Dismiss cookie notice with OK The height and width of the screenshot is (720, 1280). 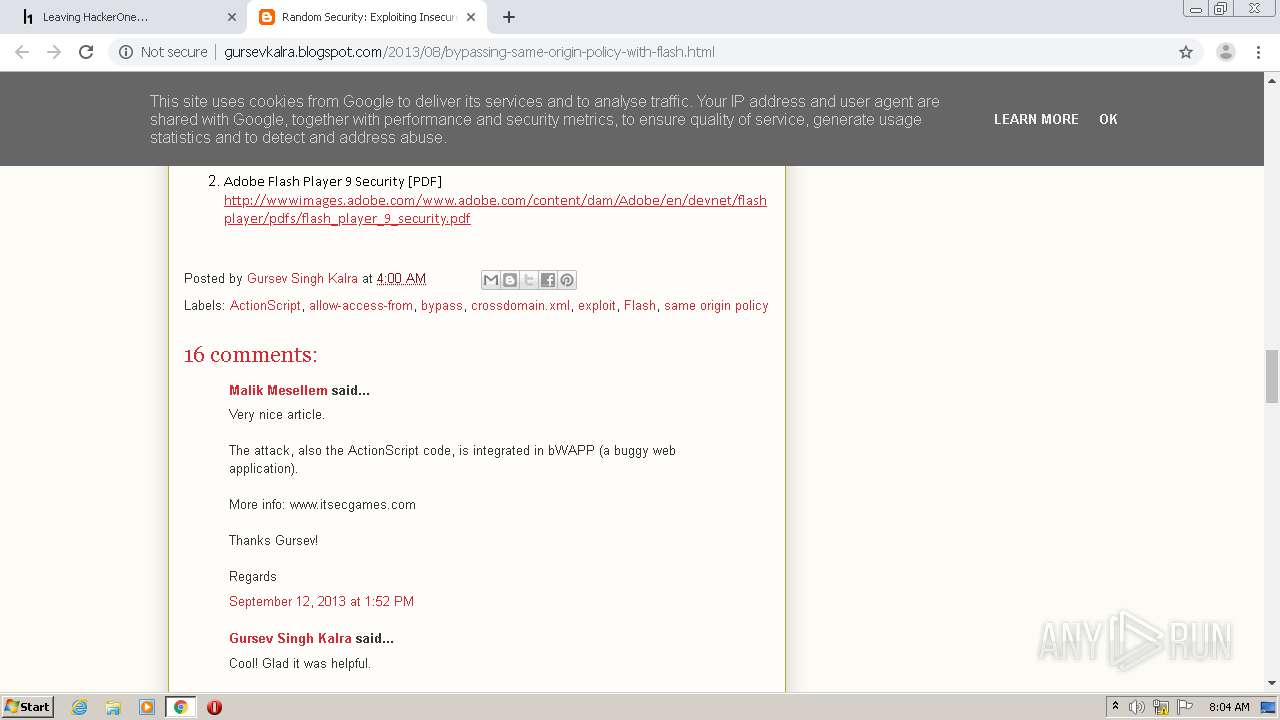(1108, 119)
